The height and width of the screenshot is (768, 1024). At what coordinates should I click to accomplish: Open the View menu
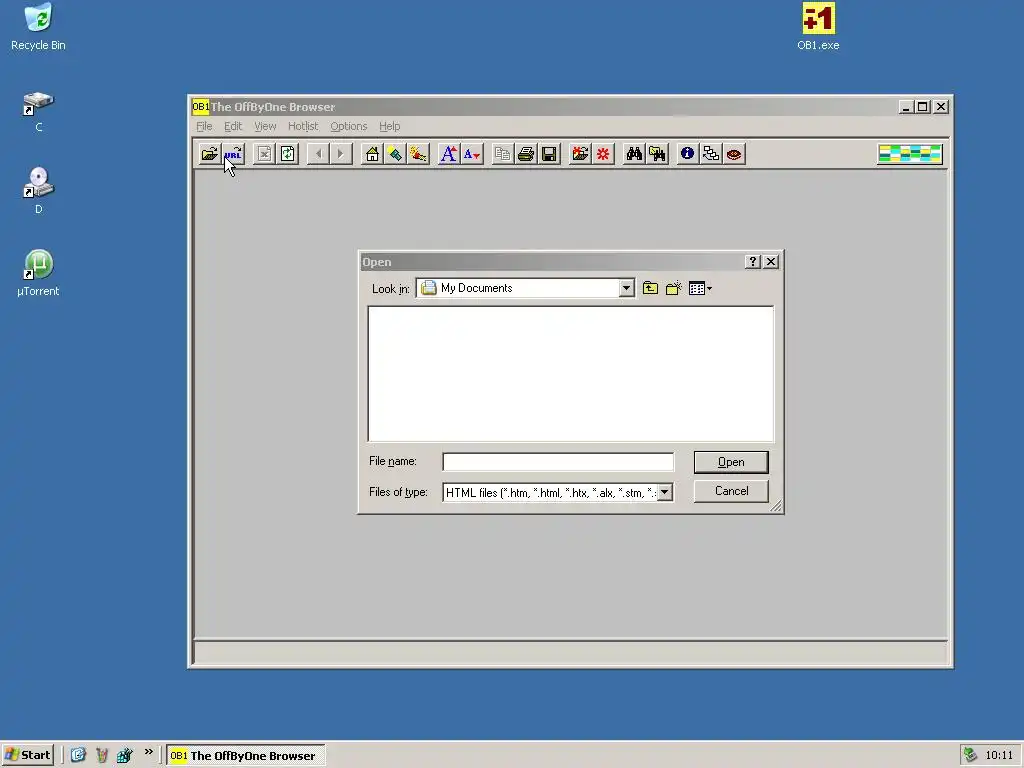click(265, 126)
